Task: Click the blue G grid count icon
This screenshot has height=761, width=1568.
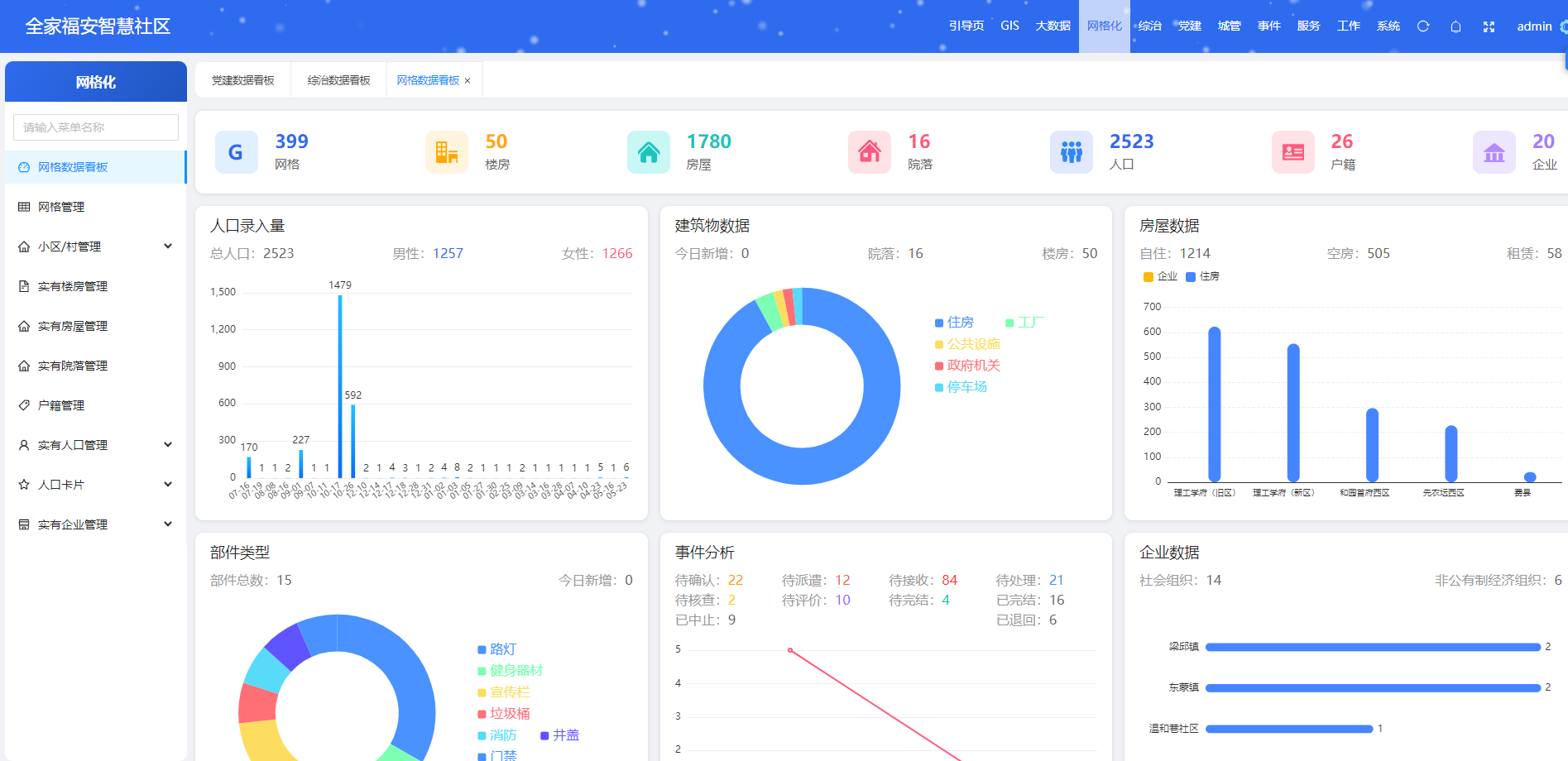Action: (236, 152)
